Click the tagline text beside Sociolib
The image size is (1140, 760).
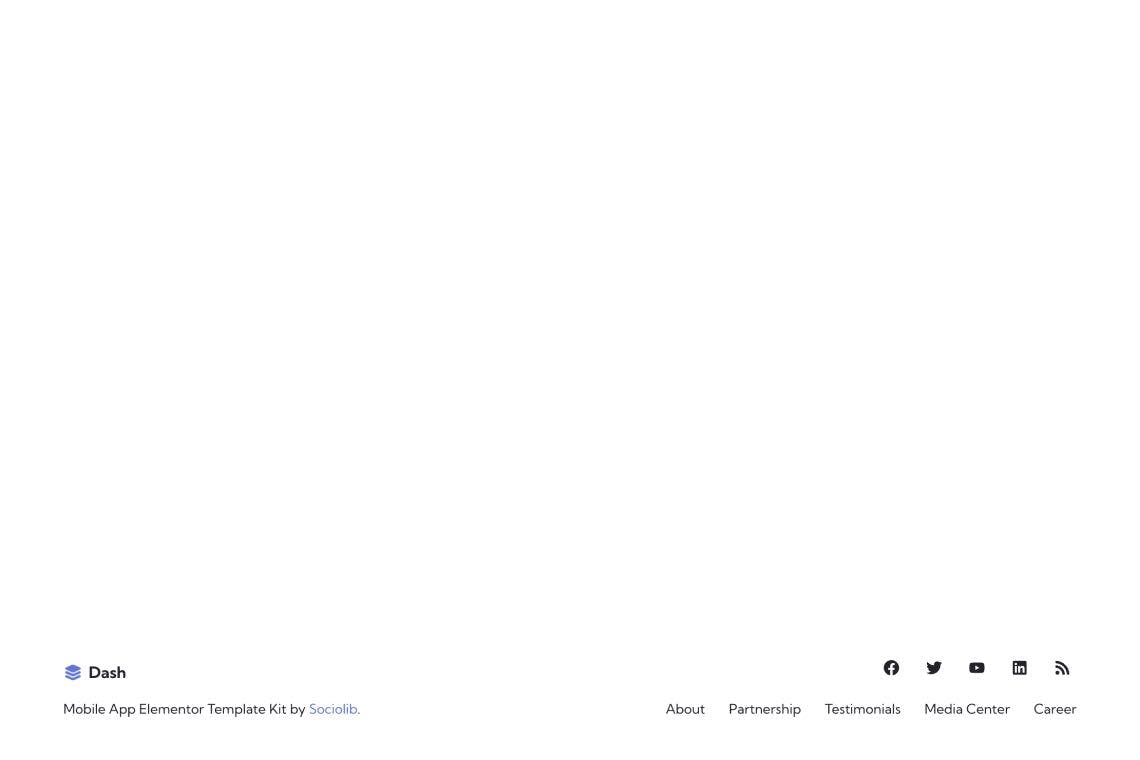[184, 709]
